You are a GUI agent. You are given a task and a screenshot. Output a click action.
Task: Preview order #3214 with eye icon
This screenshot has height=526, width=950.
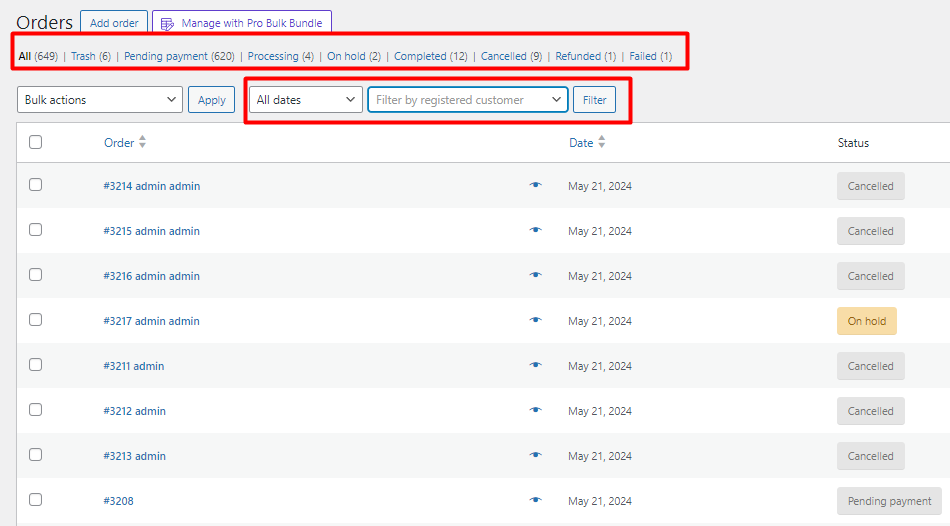[x=535, y=185]
